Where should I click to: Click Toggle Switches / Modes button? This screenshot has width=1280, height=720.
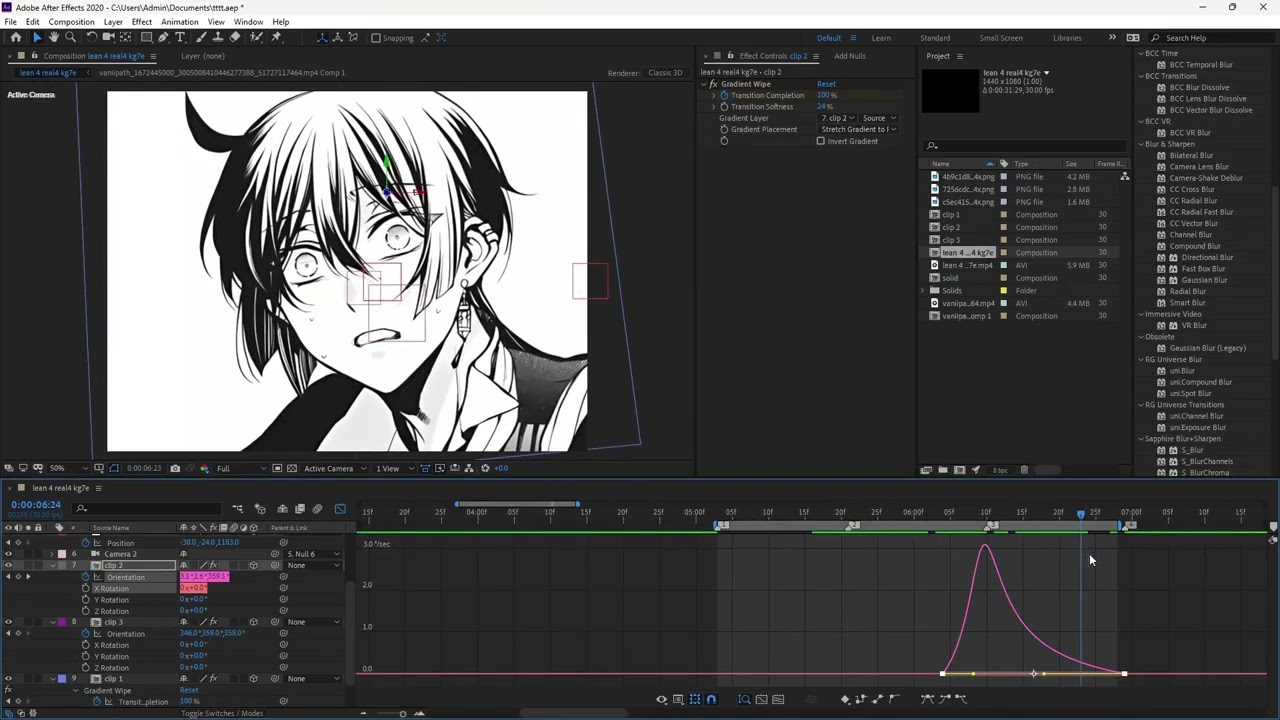[x=222, y=713]
